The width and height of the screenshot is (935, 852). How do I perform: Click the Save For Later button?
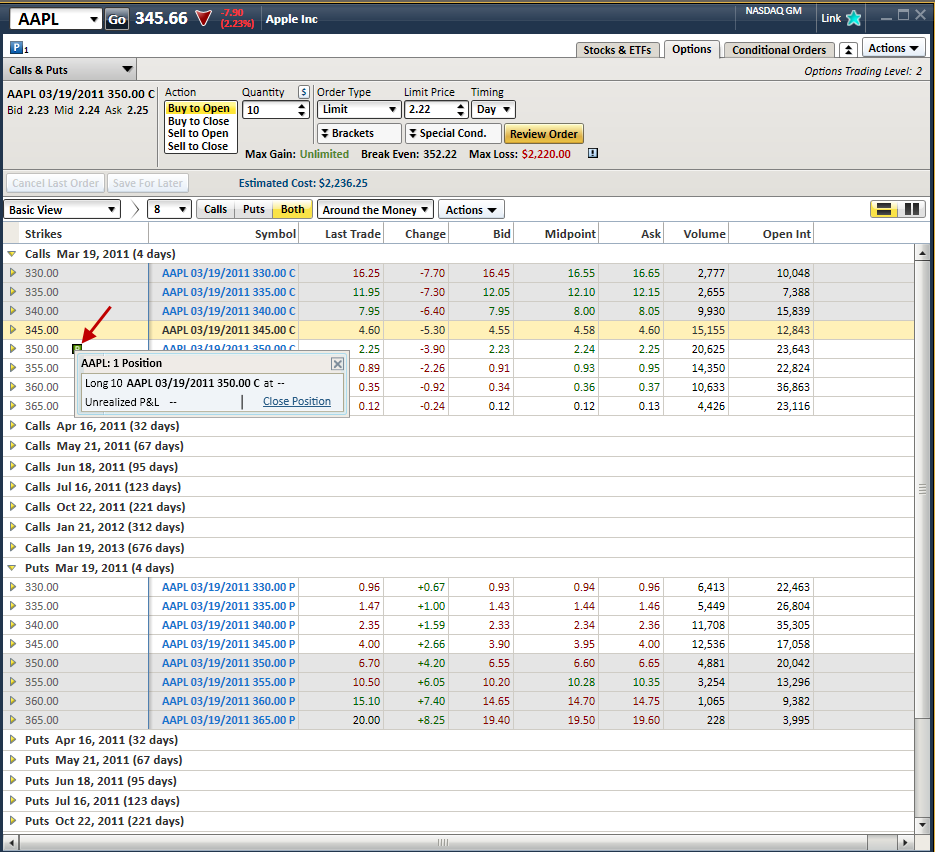pyautogui.click(x=147, y=183)
